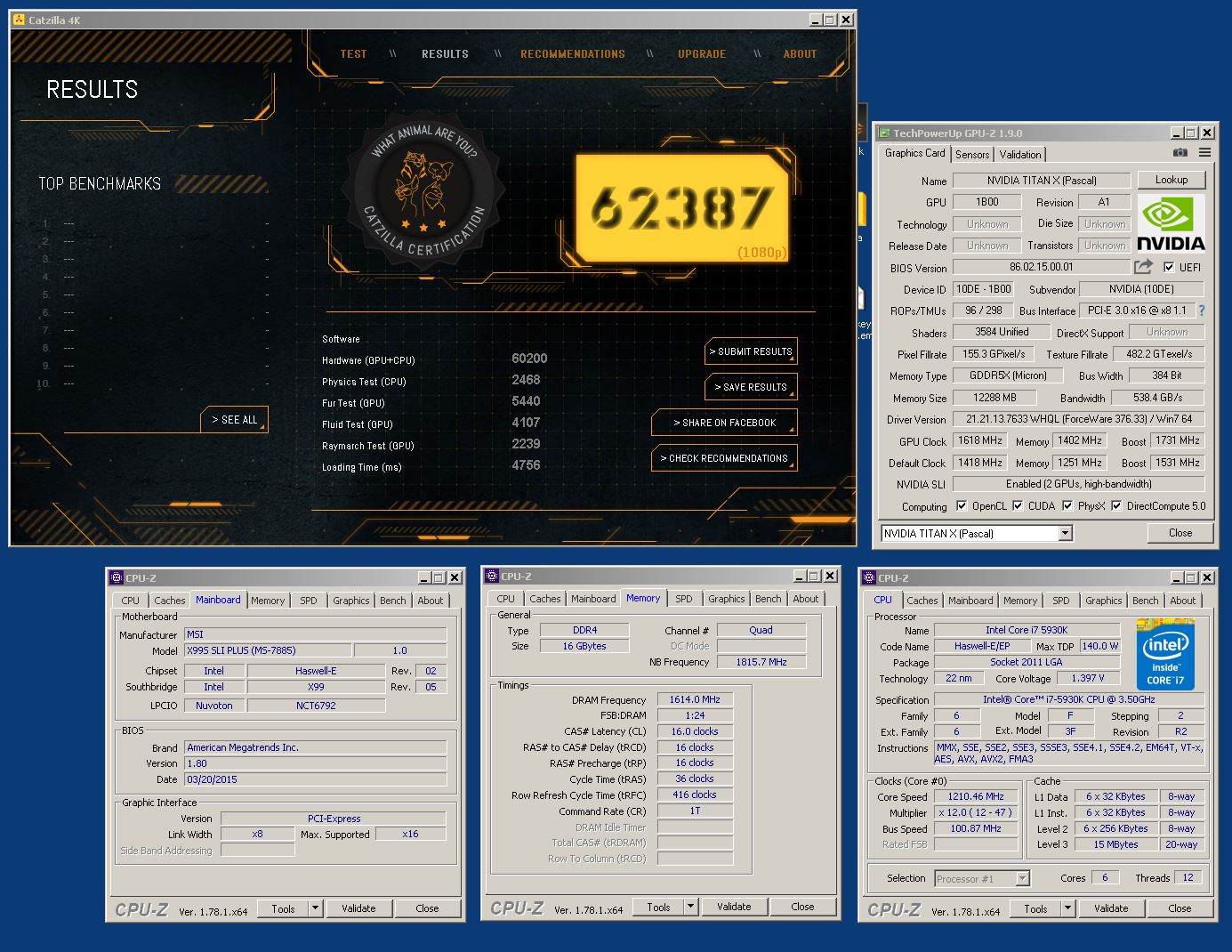Click the Driver Version field in GPU-Z
Viewport: 1232px width, 952px height.
pyautogui.click(x=1079, y=419)
